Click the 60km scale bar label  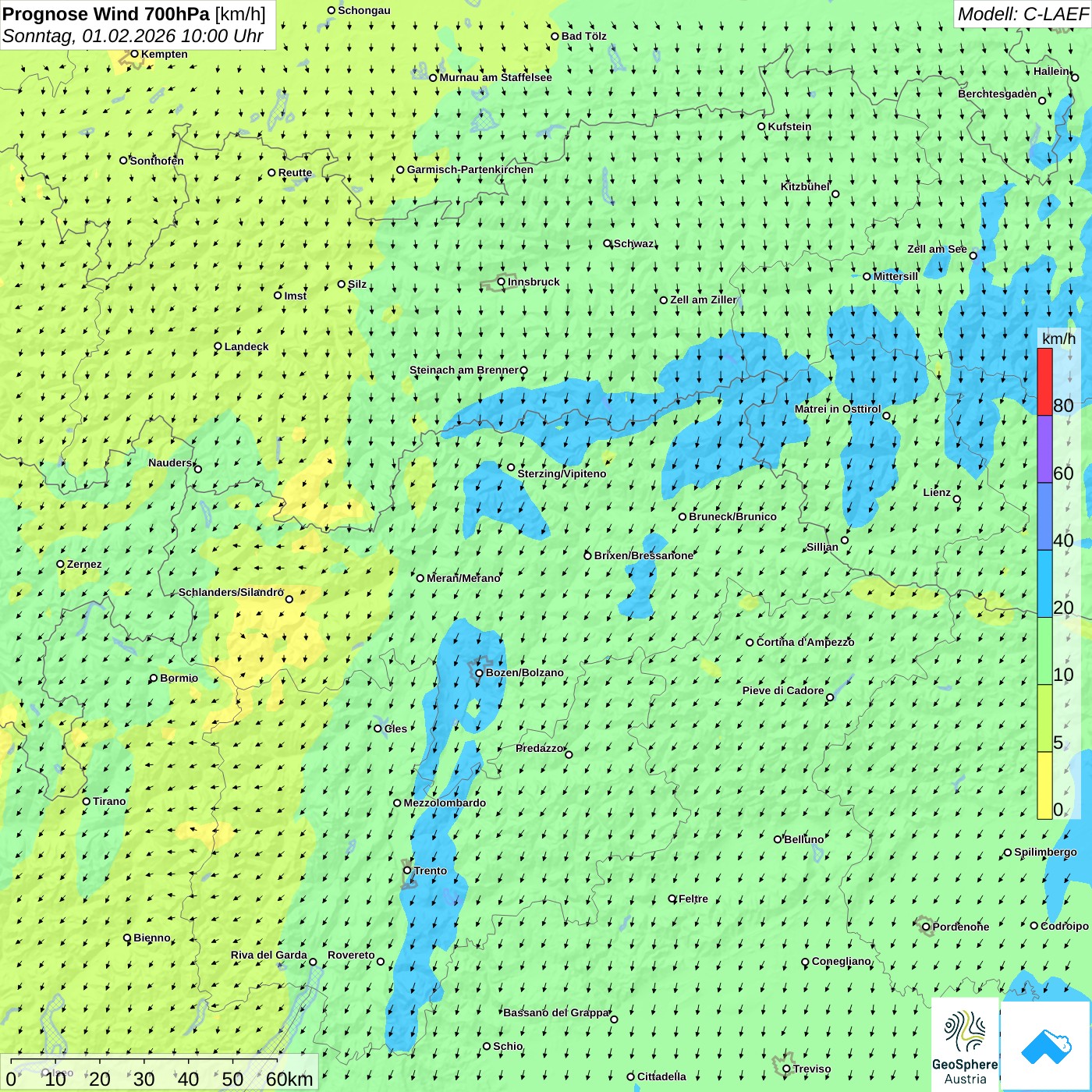coord(289,1079)
